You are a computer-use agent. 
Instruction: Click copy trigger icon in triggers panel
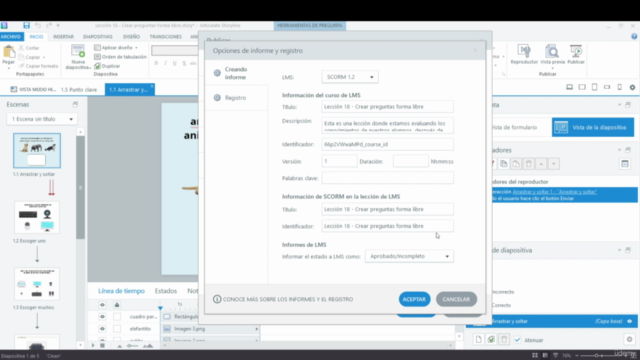(504, 164)
